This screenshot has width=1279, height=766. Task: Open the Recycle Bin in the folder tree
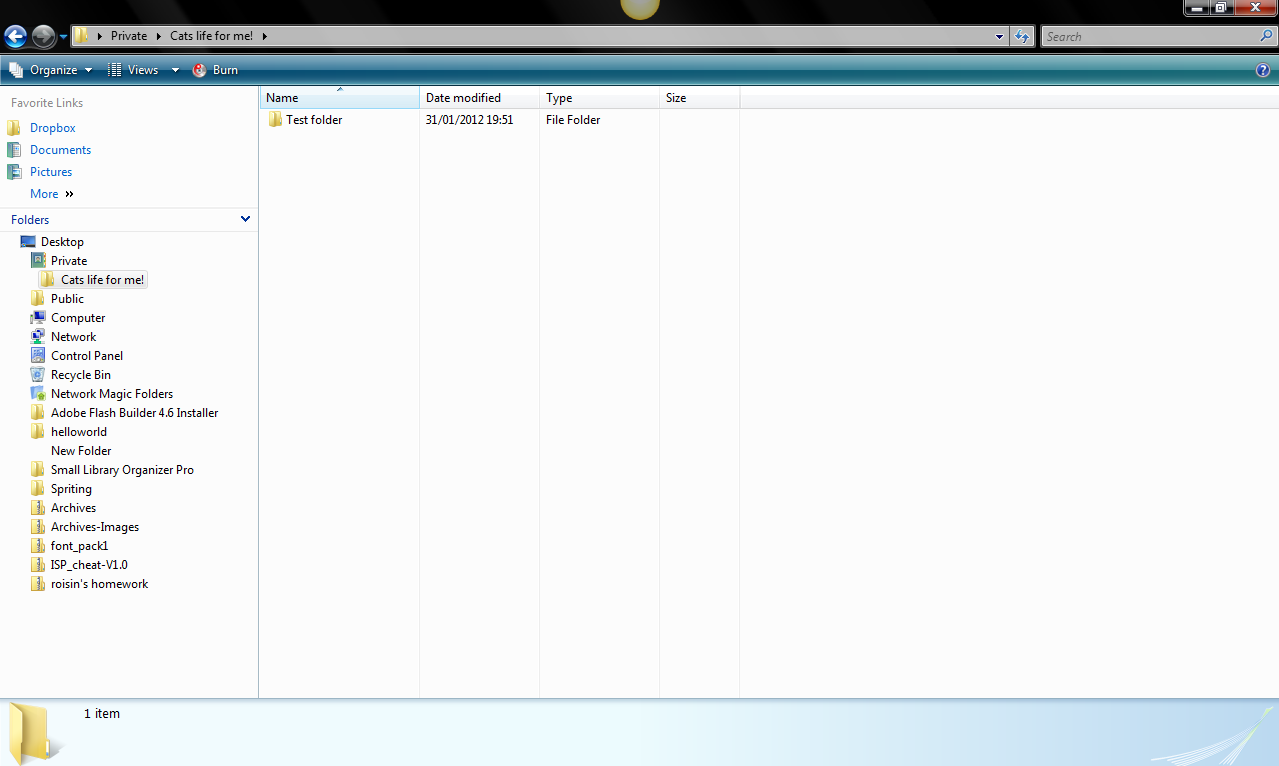[x=80, y=374]
